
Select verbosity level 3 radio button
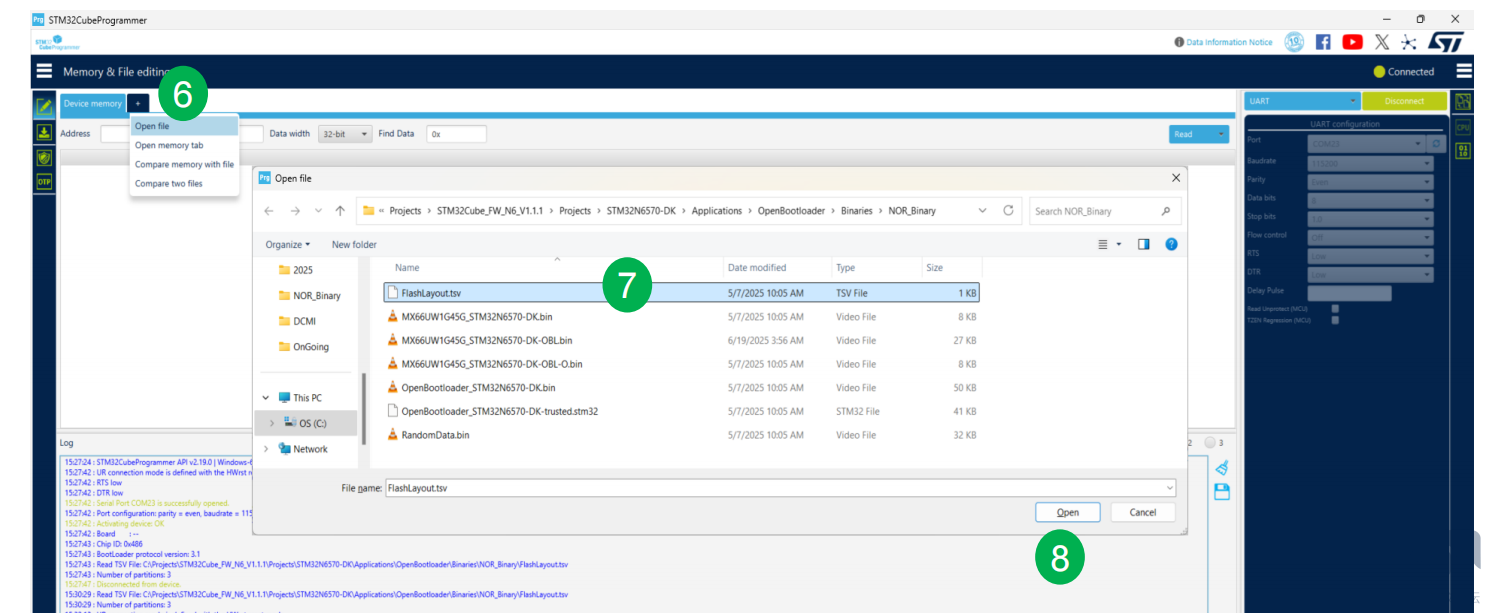coord(1210,443)
